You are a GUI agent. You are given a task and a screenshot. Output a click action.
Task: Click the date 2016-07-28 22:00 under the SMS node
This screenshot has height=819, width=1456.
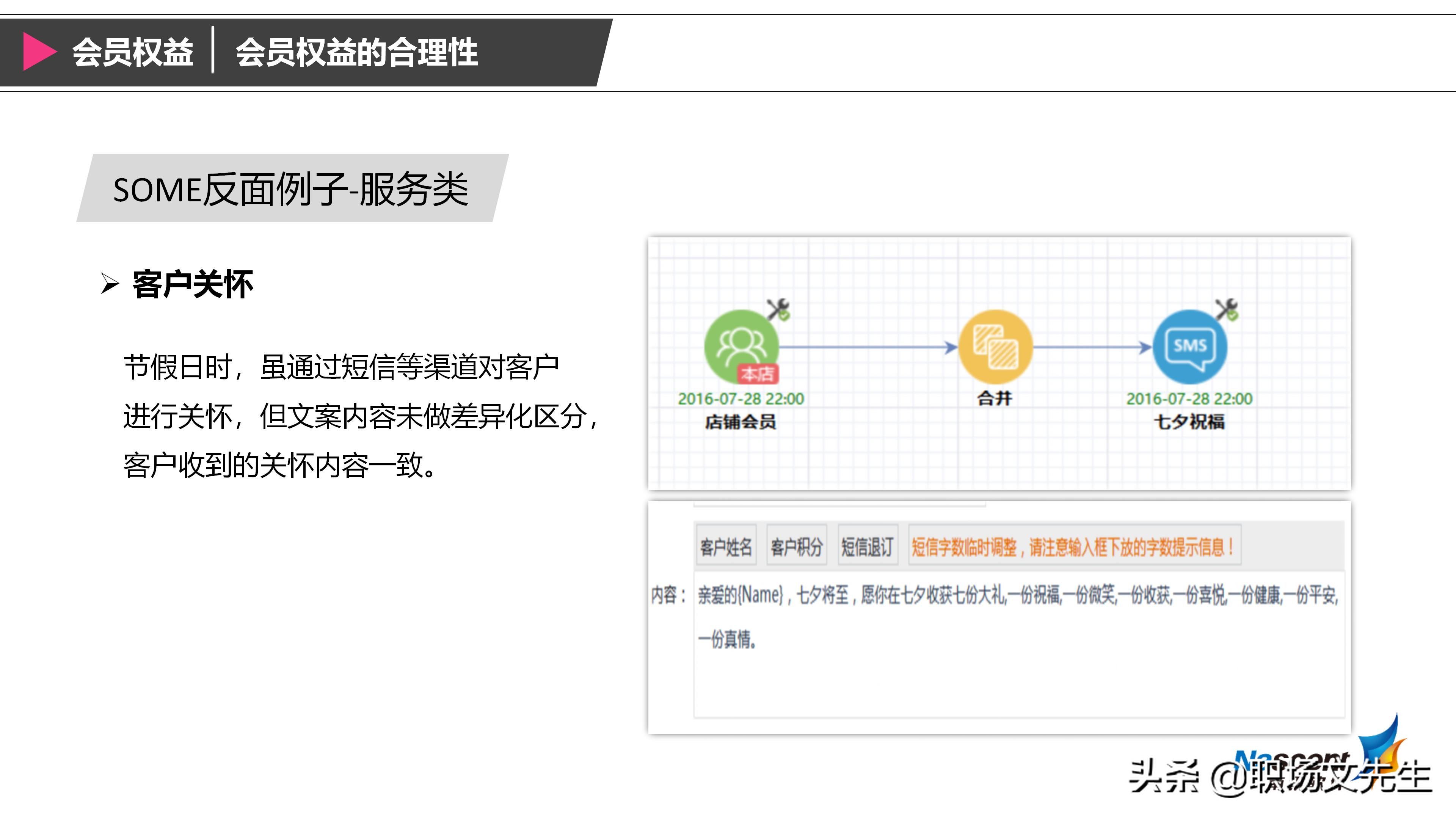pos(1189,399)
